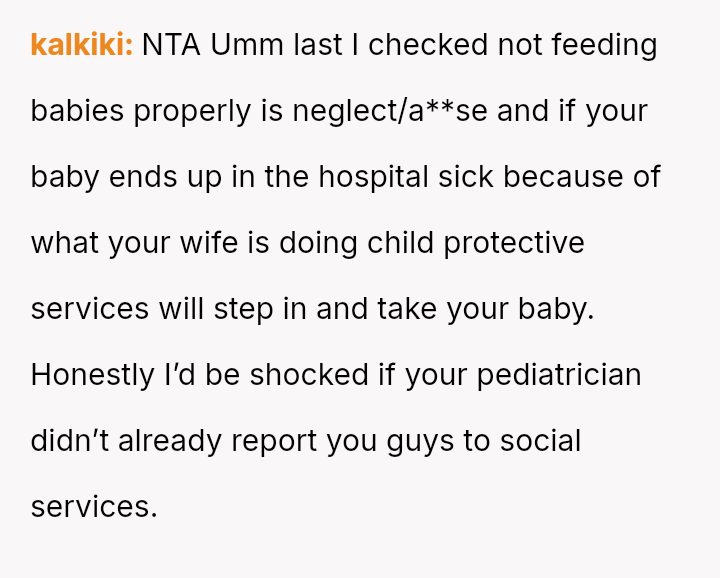Image resolution: width=720 pixels, height=578 pixels.
Task: Select the word "babies" in the comment
Action: [x=77, y=111]
